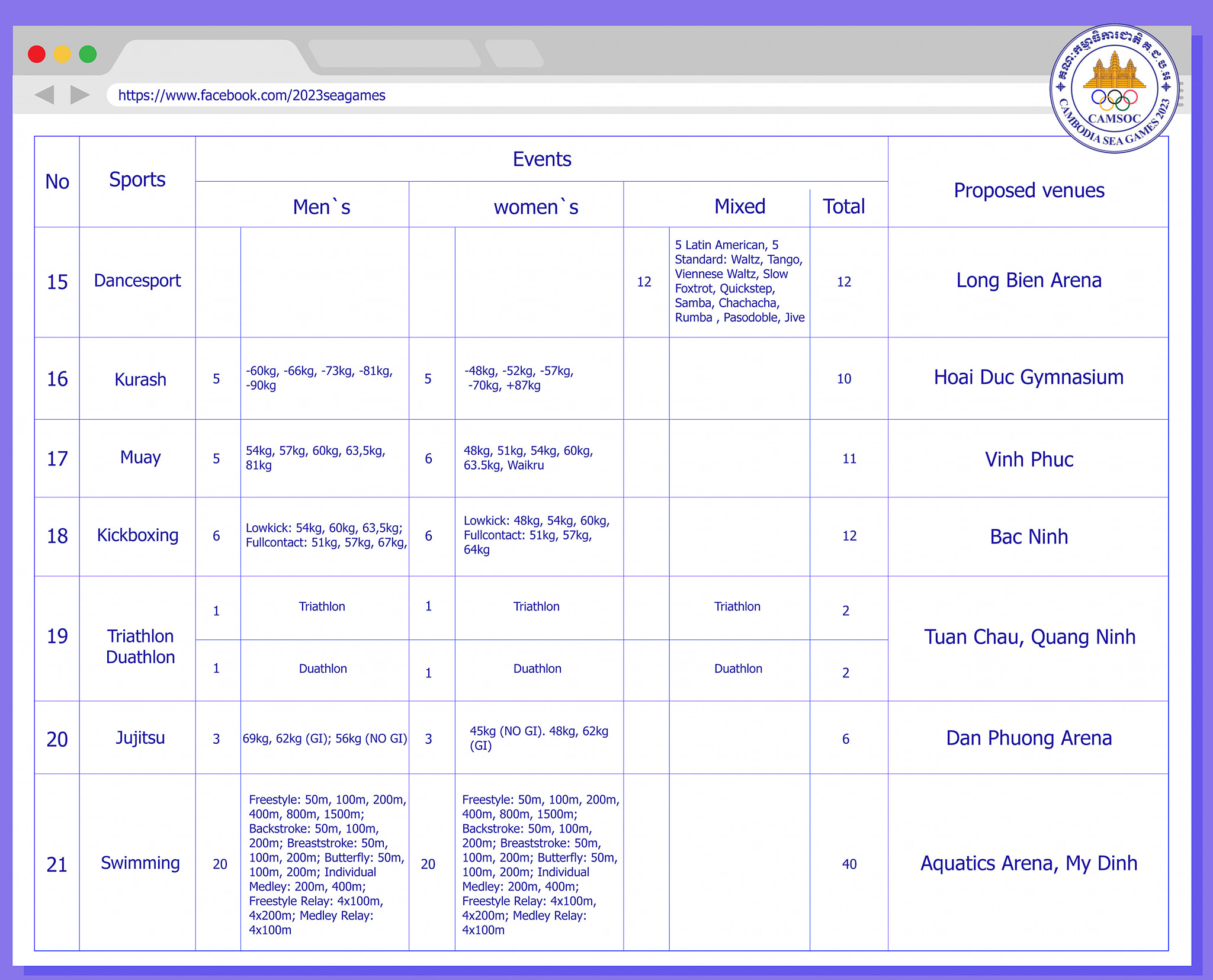Click the yellow window dot

tap(62, 54)
